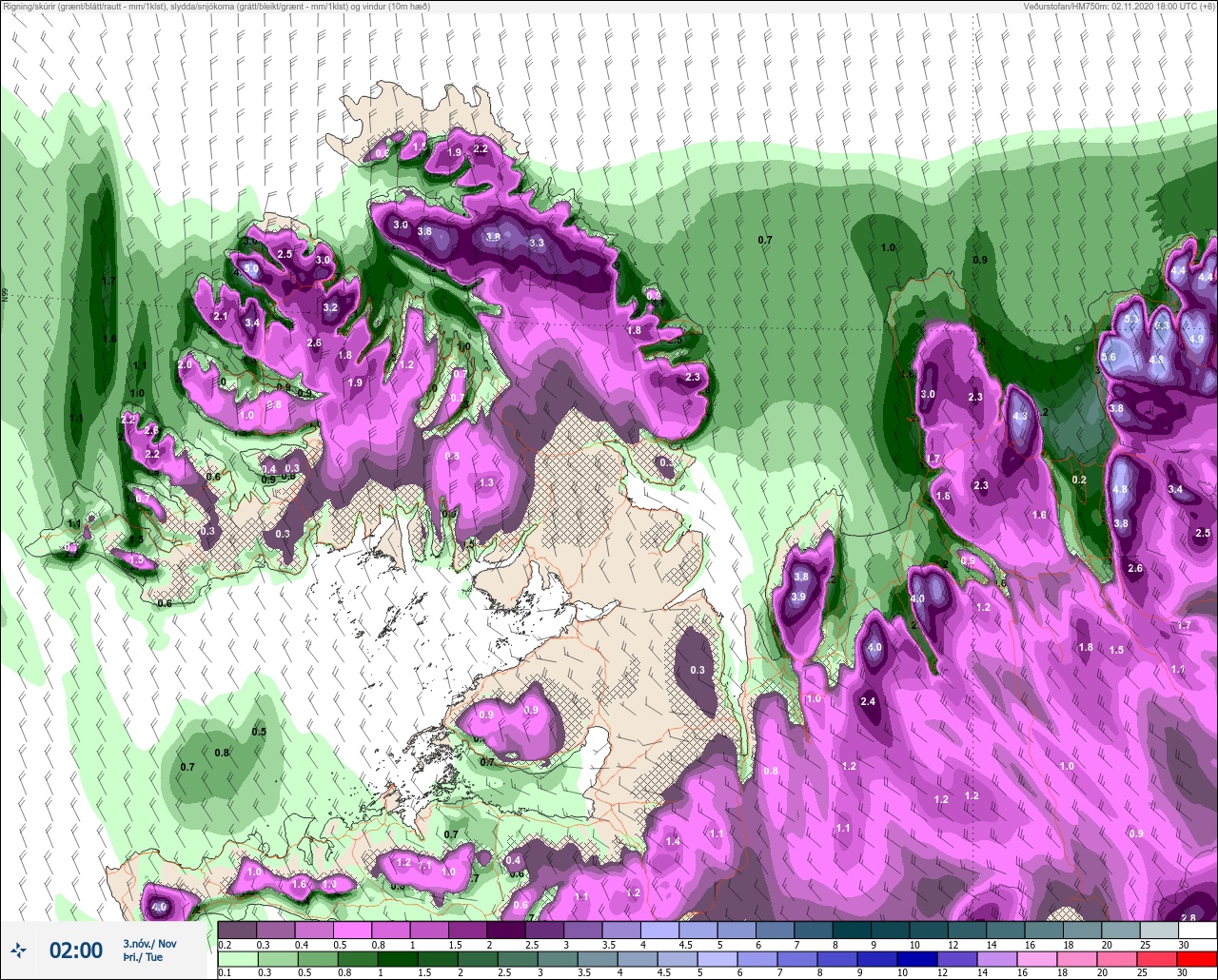Click the "N99" label on the left map edge

coord(5,296)
